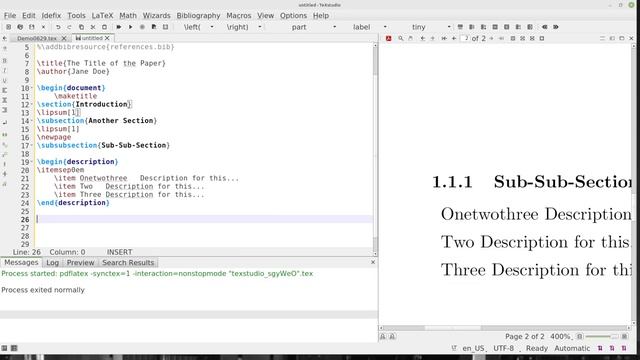Image resolution: width=640 pixels, height=360 pixels.
Task: Open the PDF in the external viewer using the red icon
Action: tap(389, 38)
